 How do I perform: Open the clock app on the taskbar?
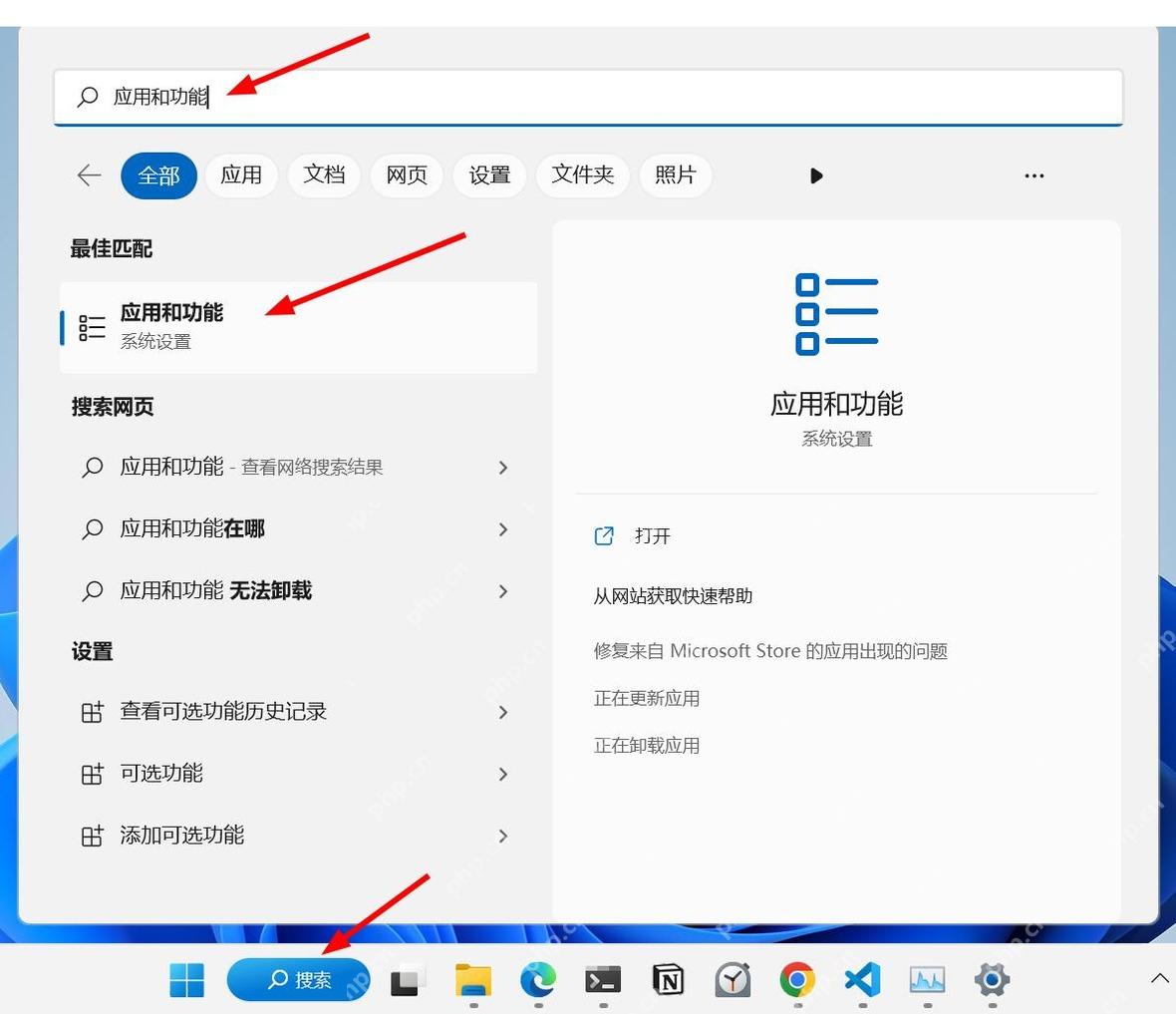click(733, 979)
